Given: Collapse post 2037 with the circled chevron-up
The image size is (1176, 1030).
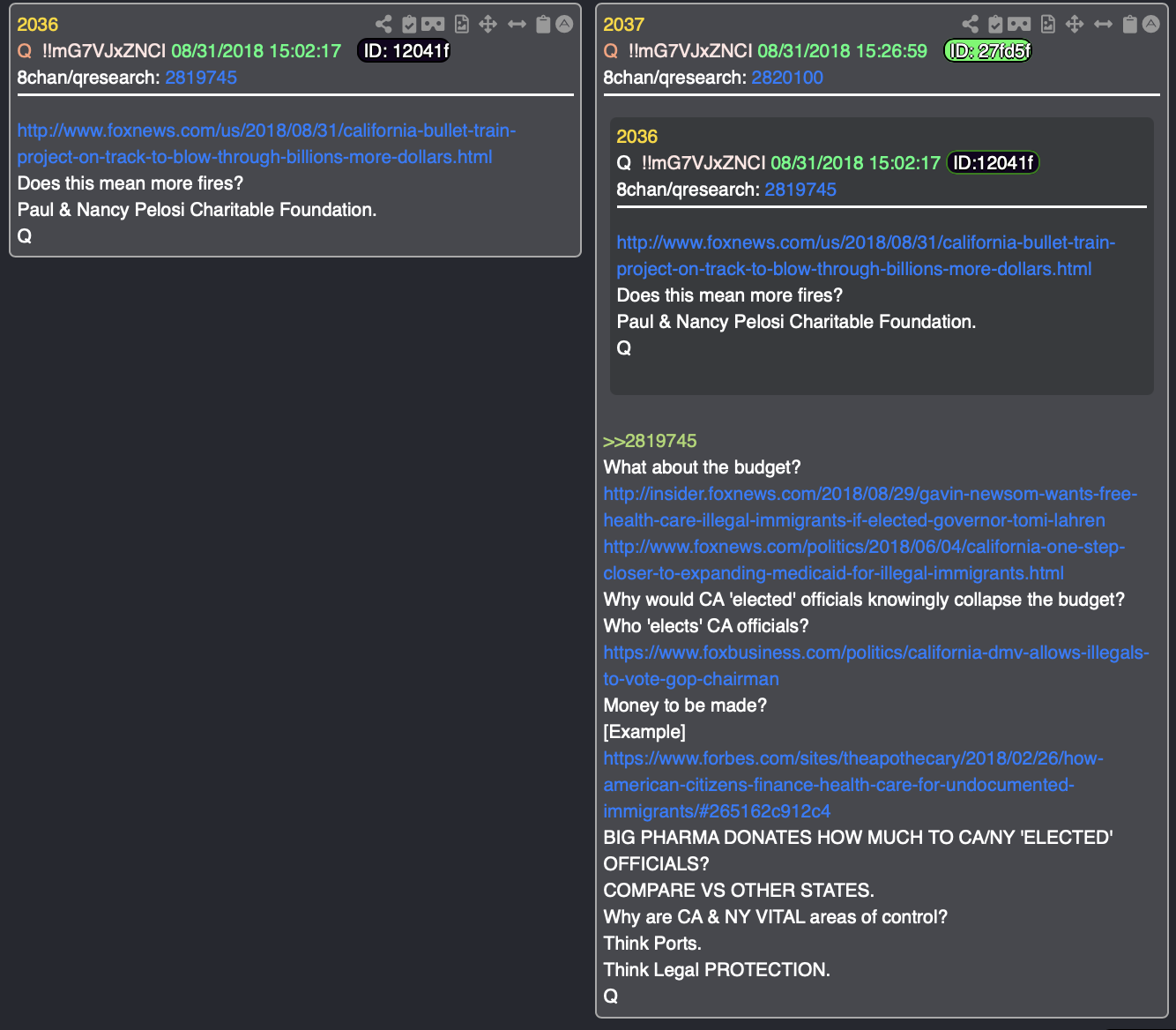Looking at the screenshot, I should pyautogui.click(x=1150, y=25).
